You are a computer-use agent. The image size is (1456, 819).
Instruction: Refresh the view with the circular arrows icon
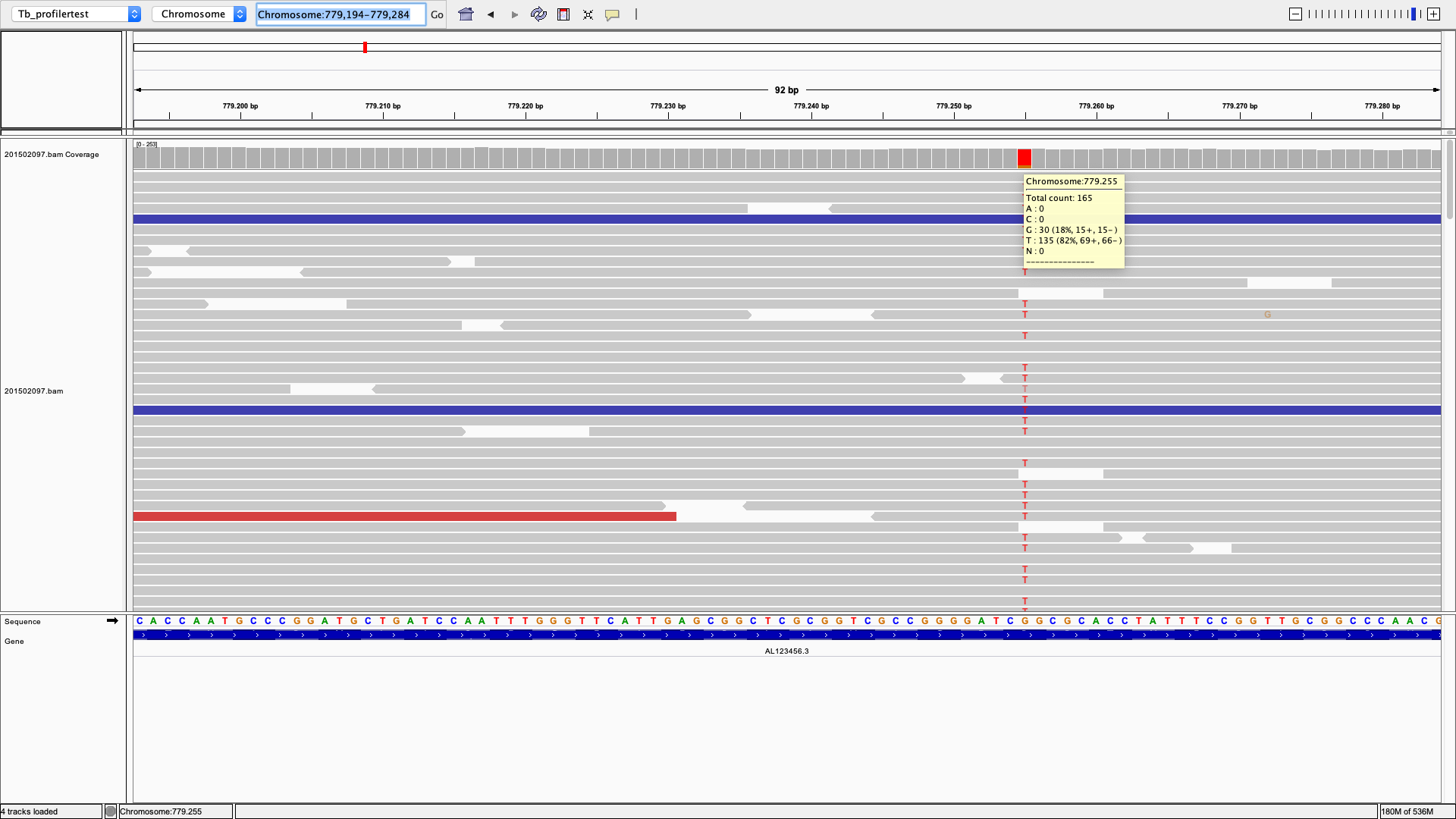click(538, 14)
